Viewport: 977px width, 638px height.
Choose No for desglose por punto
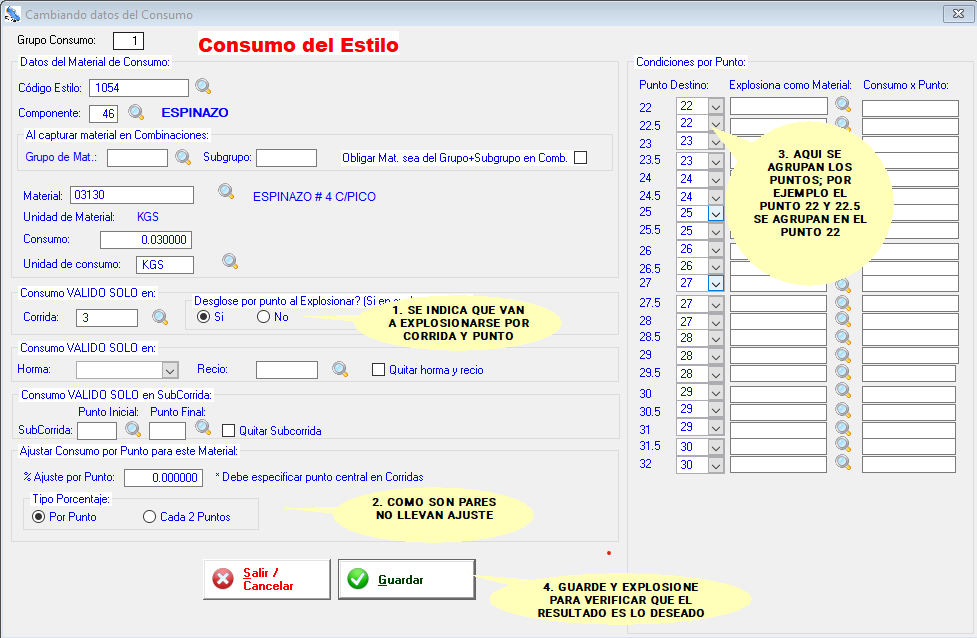click(264, 317)
